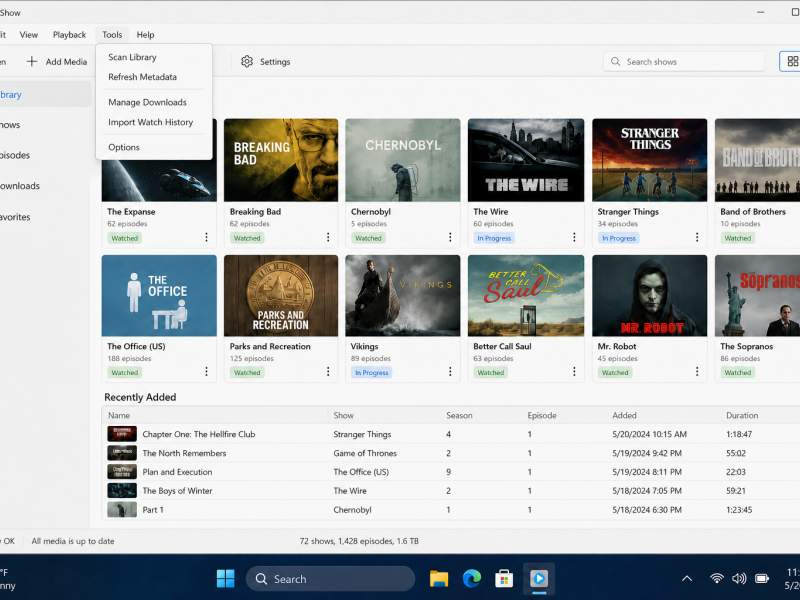This screenshot has height=600, width=800.
Task: Open more options for The Wire card
Action: pos(574,237)
